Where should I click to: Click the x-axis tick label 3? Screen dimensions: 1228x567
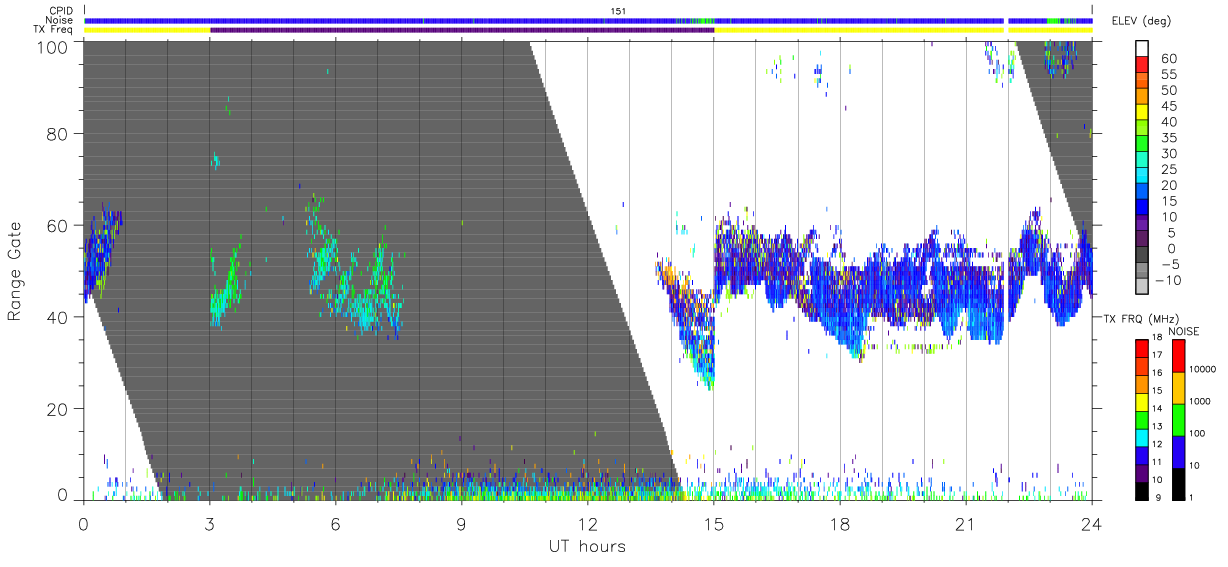coord(210,523)
